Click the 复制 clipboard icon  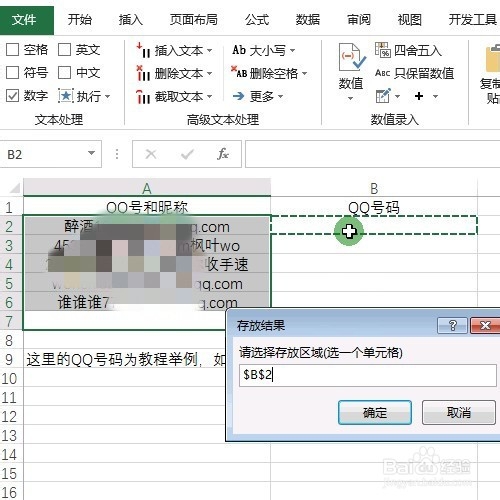click(493, 58)
